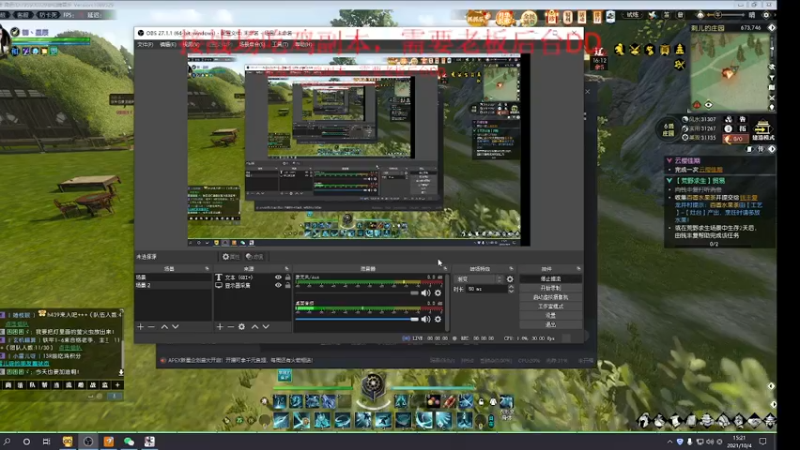Remove the selected scene with minus icon
The height and width of the screenshot is (450, 800).
pos(151,327)
